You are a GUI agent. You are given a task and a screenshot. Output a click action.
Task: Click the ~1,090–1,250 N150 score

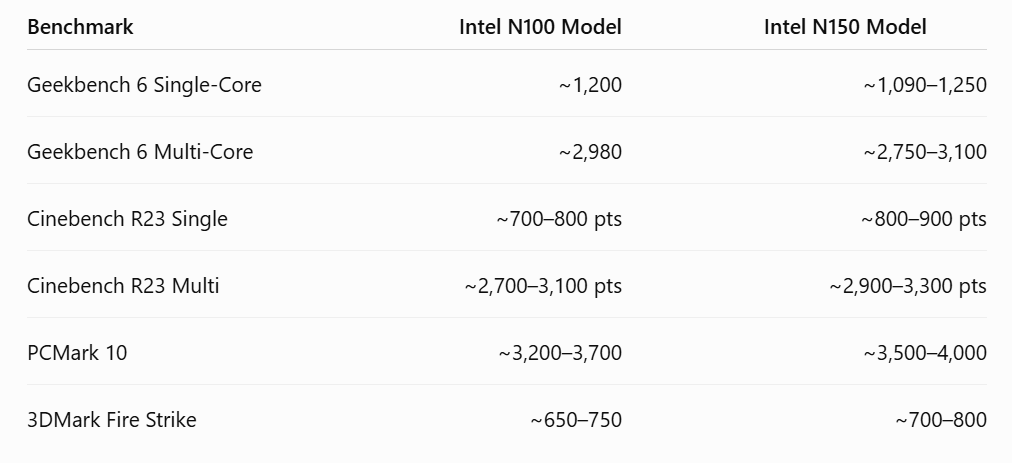coord(925,85)
